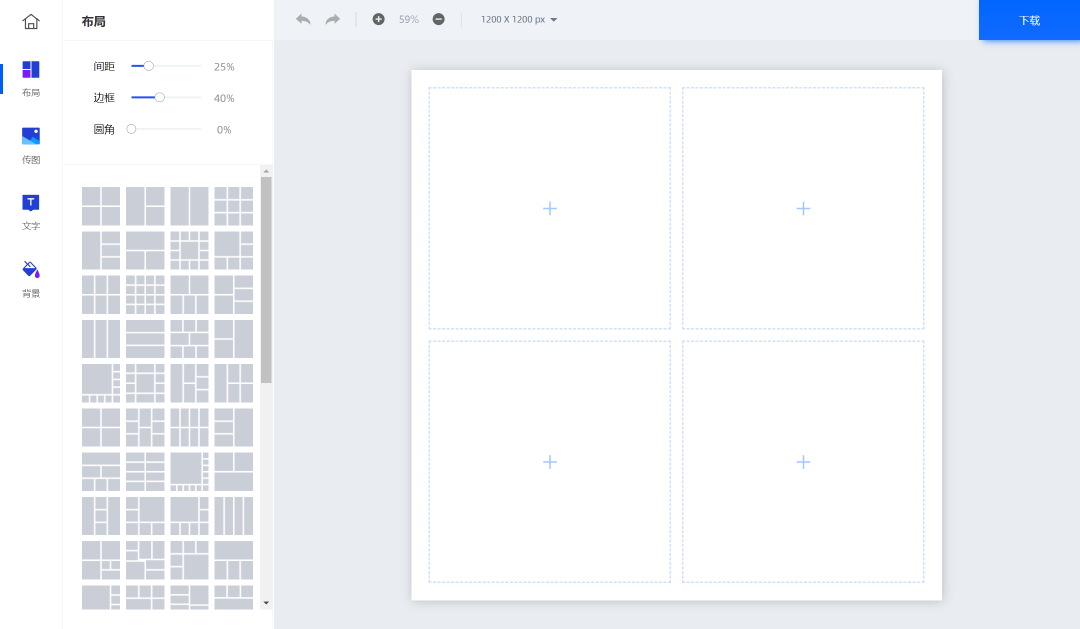Select layout with two left, three right stacked cells
1080x629 pixels.
233,294
